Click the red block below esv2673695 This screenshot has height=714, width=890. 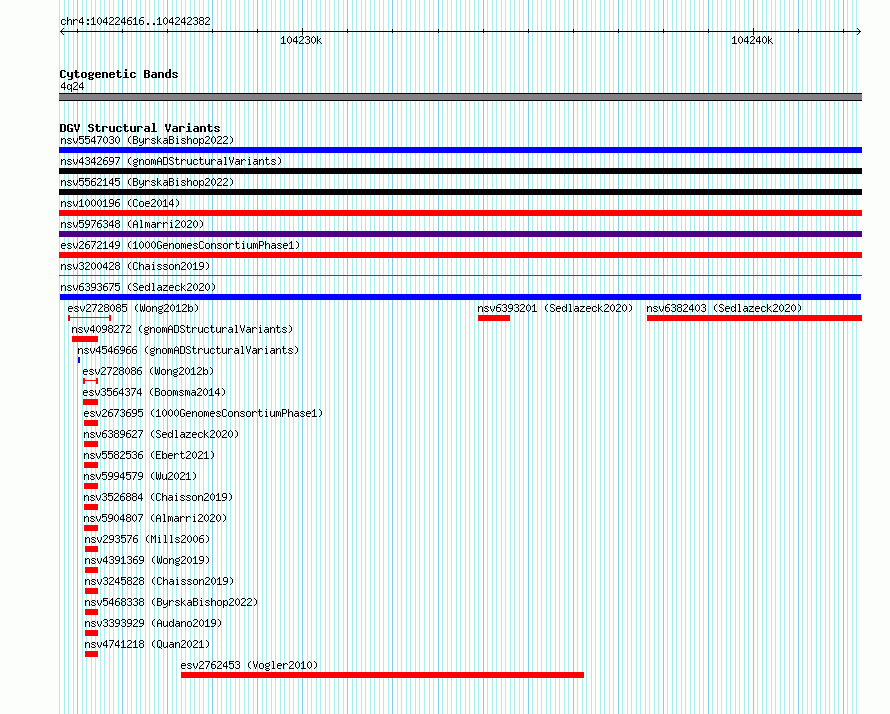(91, 423)
